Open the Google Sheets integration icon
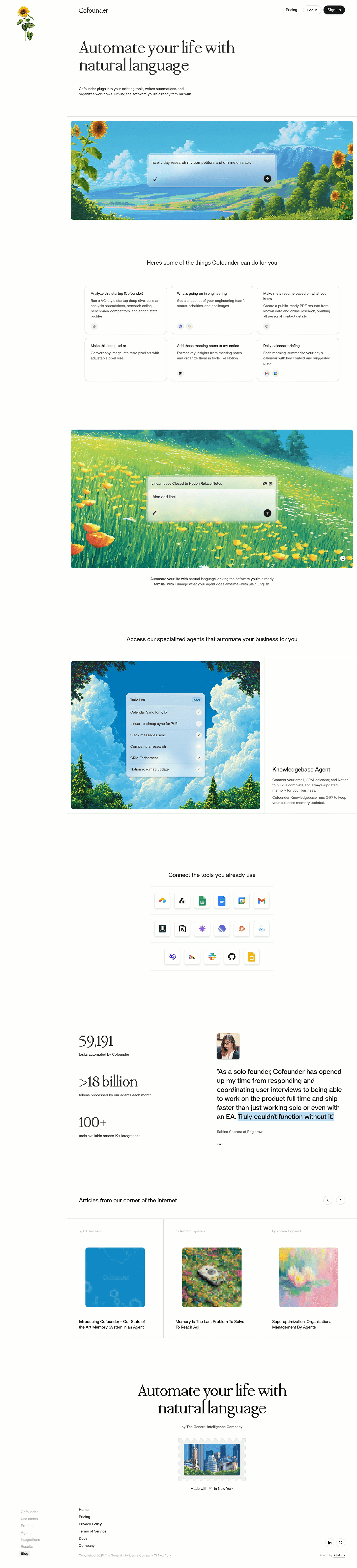 tap(202, 901)
